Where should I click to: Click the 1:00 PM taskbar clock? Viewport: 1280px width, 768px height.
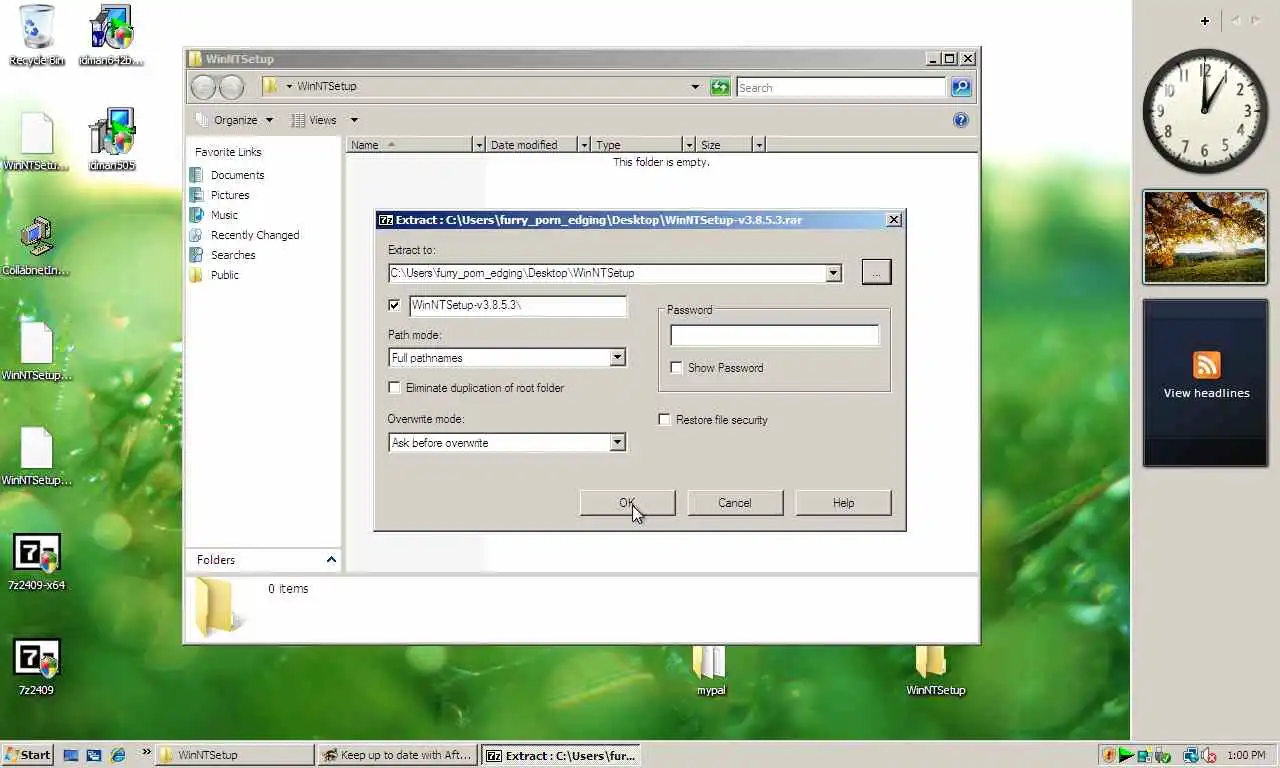click(1245, 755)
